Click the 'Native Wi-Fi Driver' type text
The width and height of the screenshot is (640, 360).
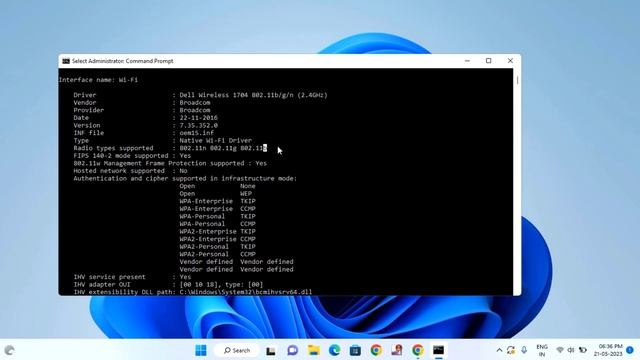[x=216, y=140]
